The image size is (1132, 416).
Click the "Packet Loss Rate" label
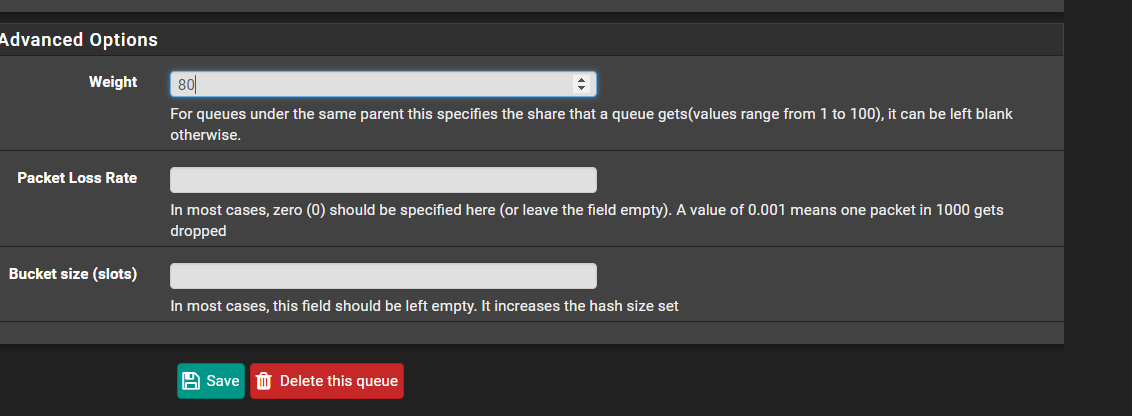77,178
